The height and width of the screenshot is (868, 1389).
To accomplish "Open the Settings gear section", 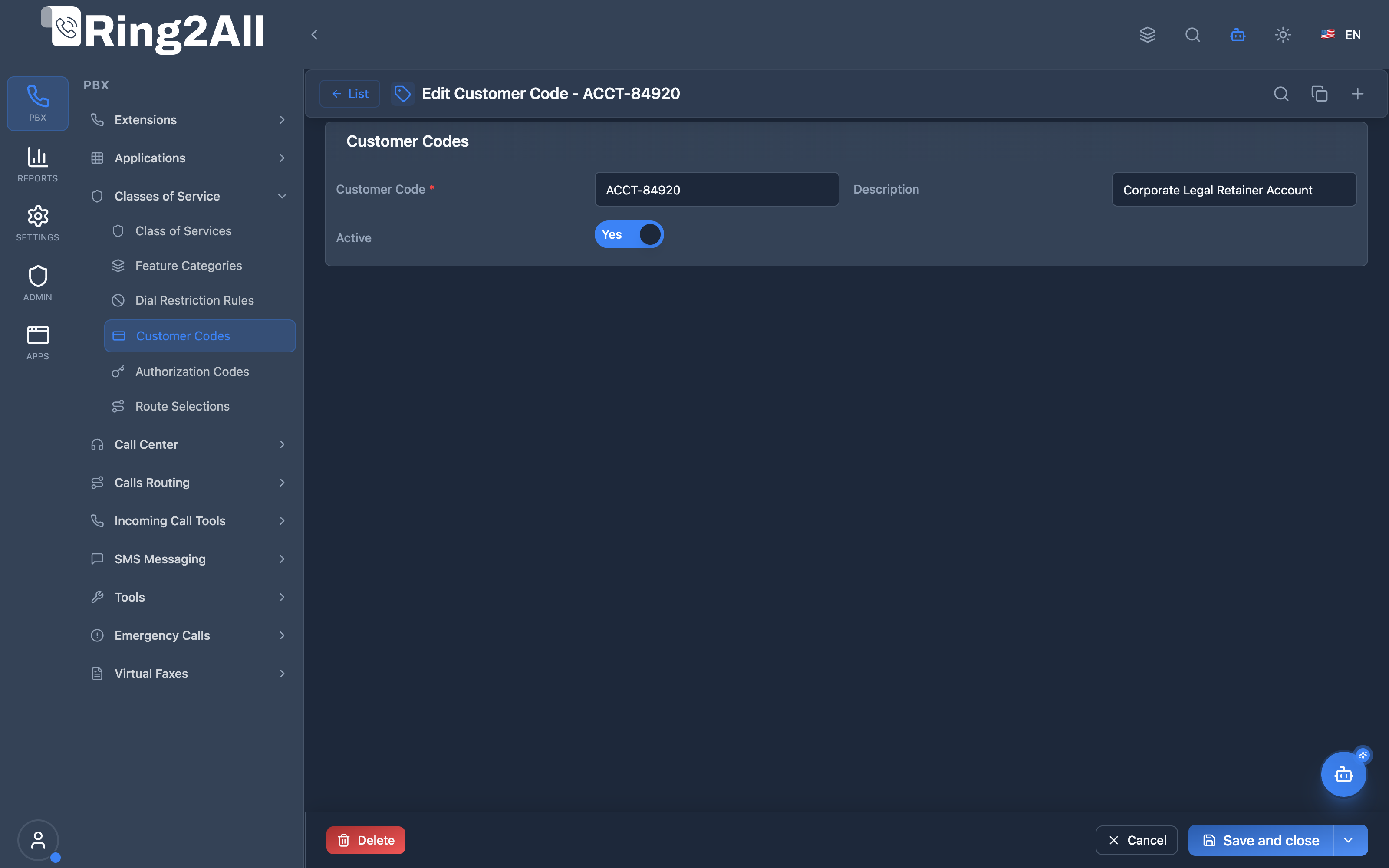I will 38,224.
